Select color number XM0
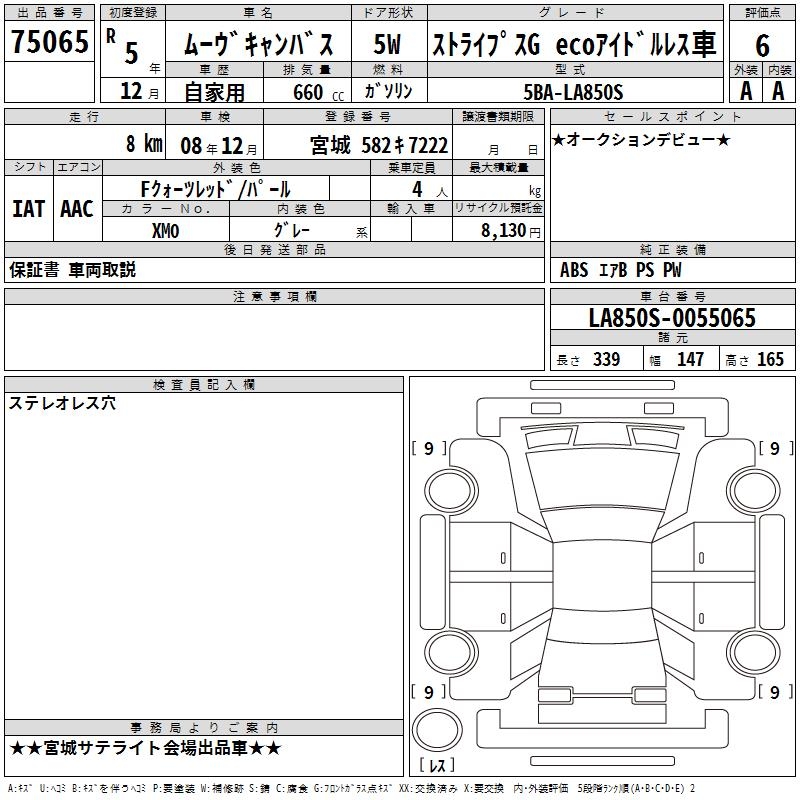 tap(165, 231)
